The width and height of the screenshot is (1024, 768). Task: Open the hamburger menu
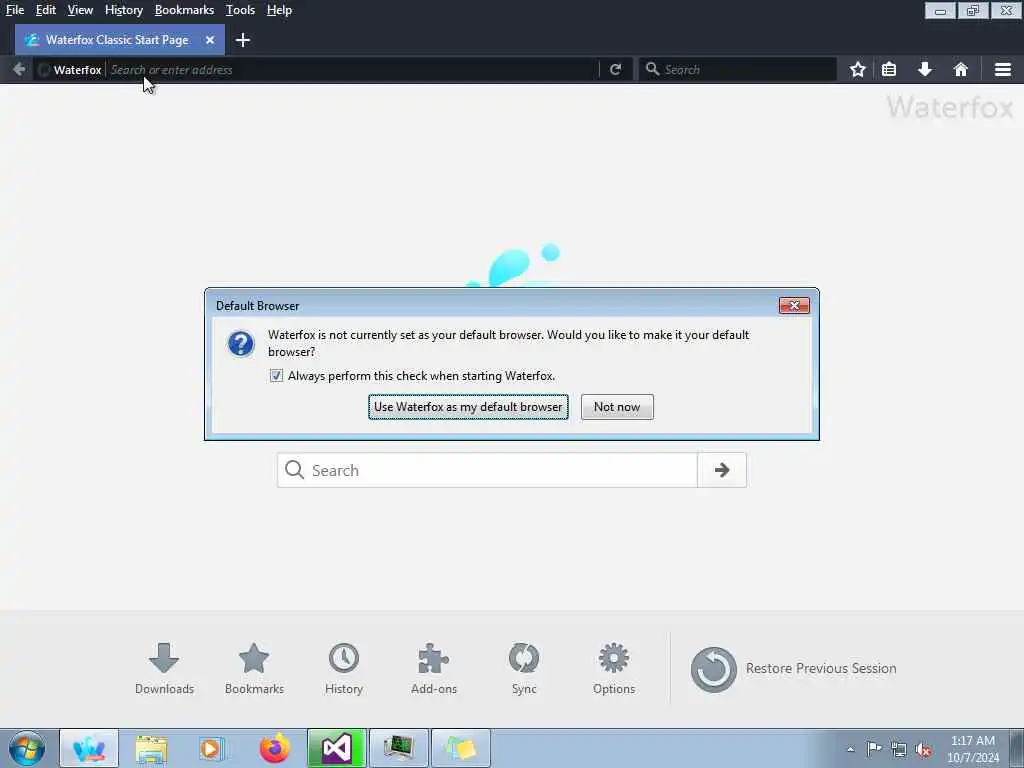point(1003,69)
